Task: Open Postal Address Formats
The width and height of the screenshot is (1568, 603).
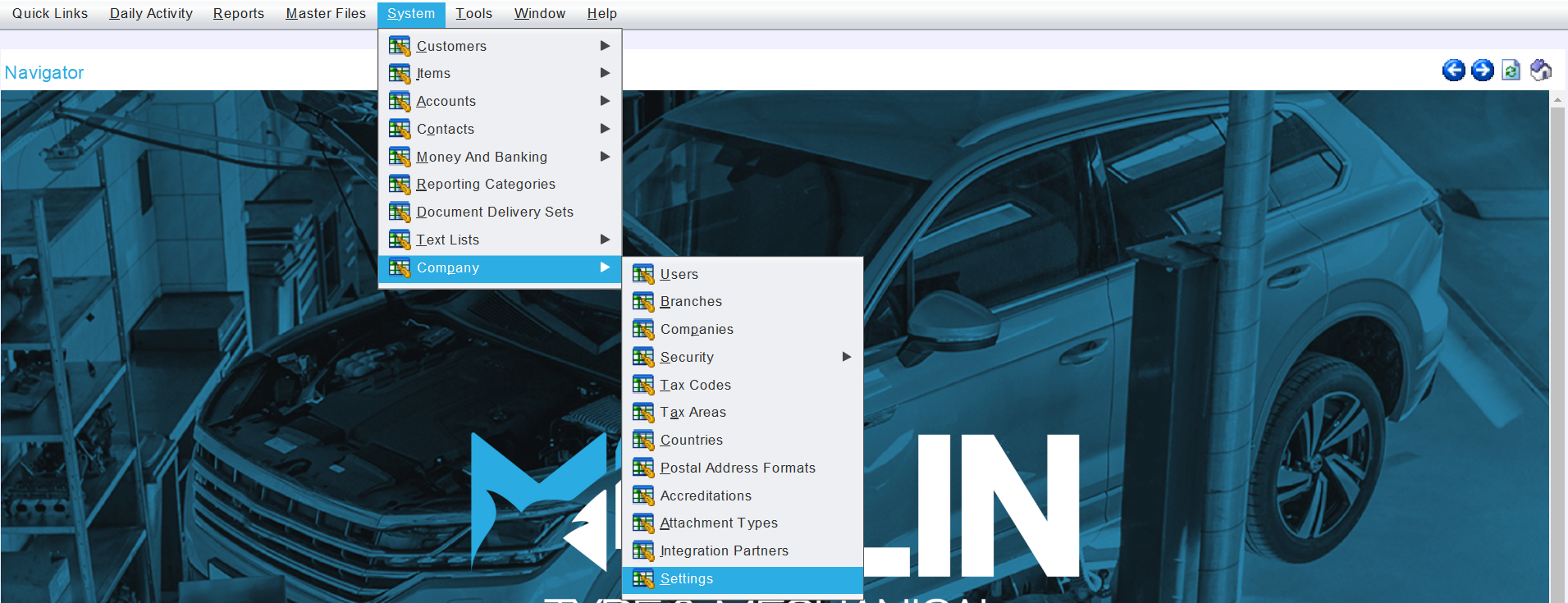Action: (x=743, y=468)
